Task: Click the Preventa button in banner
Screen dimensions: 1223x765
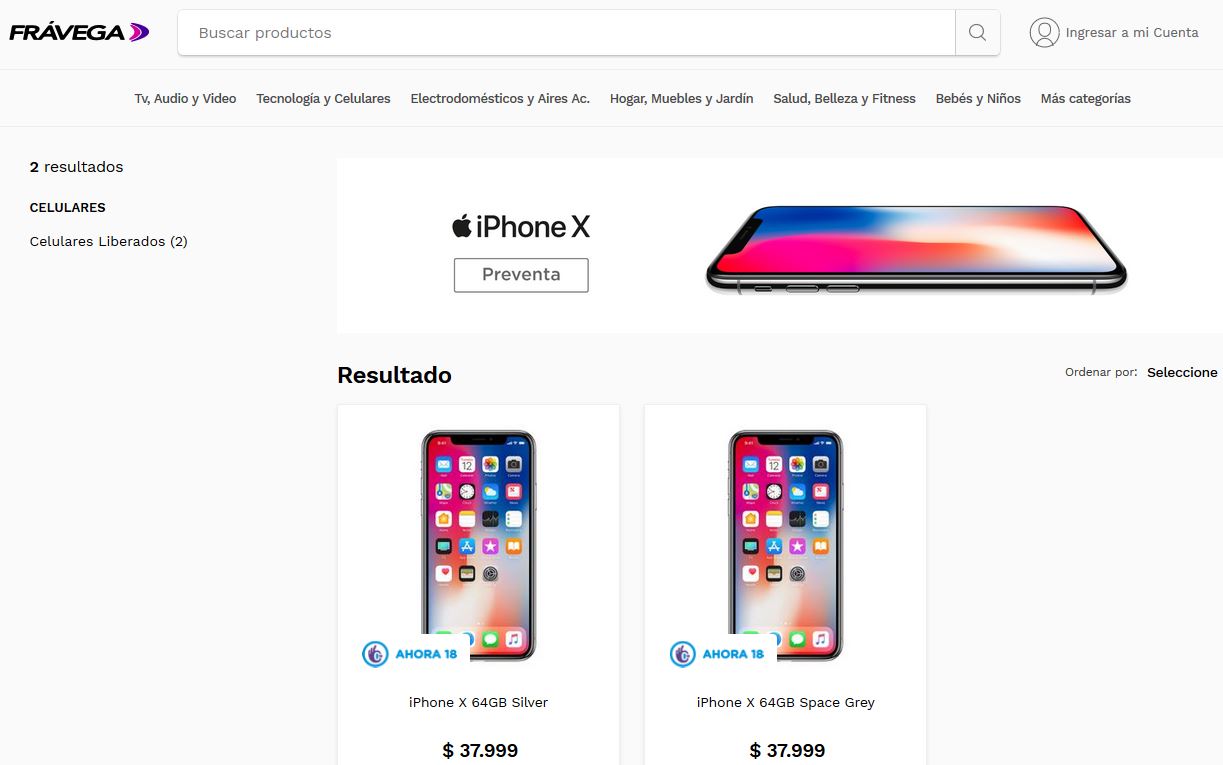Action: click(x=521, y=275)
